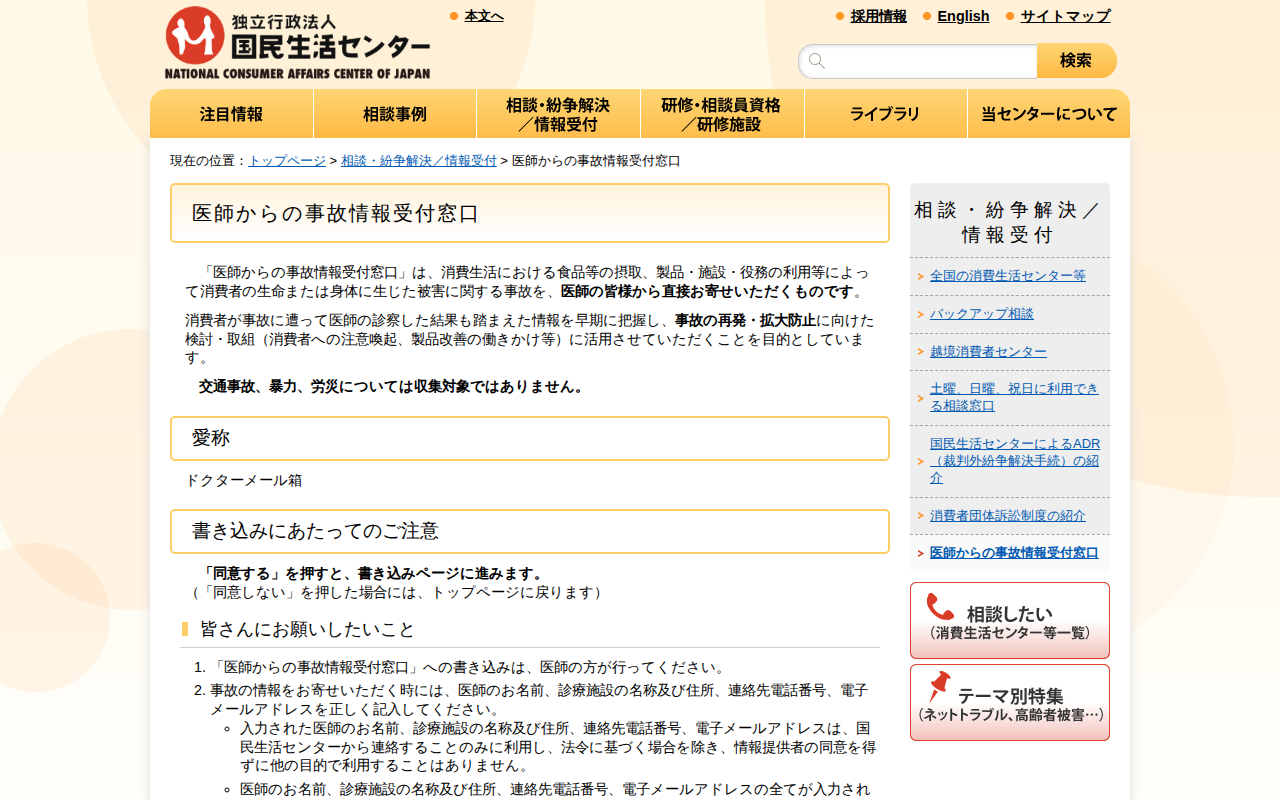Click the 検索 search button
The image size is (1280, 800).
point(1076,61)
